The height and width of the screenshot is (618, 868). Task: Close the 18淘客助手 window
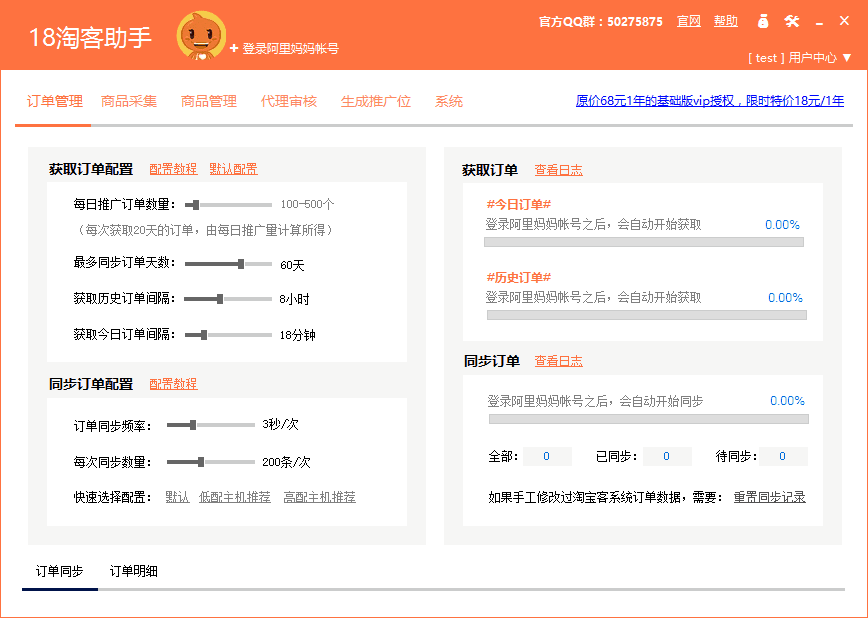846,21
